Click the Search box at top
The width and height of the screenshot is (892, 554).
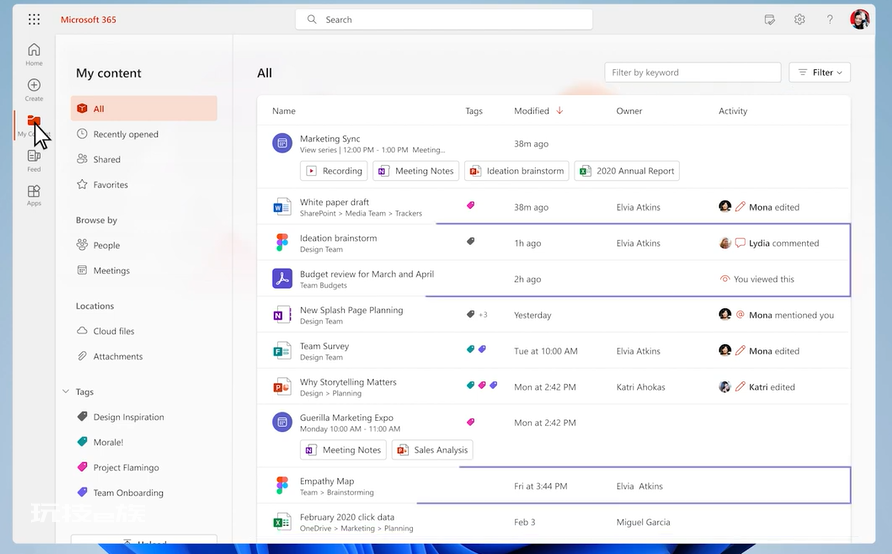tap(444, 19)
